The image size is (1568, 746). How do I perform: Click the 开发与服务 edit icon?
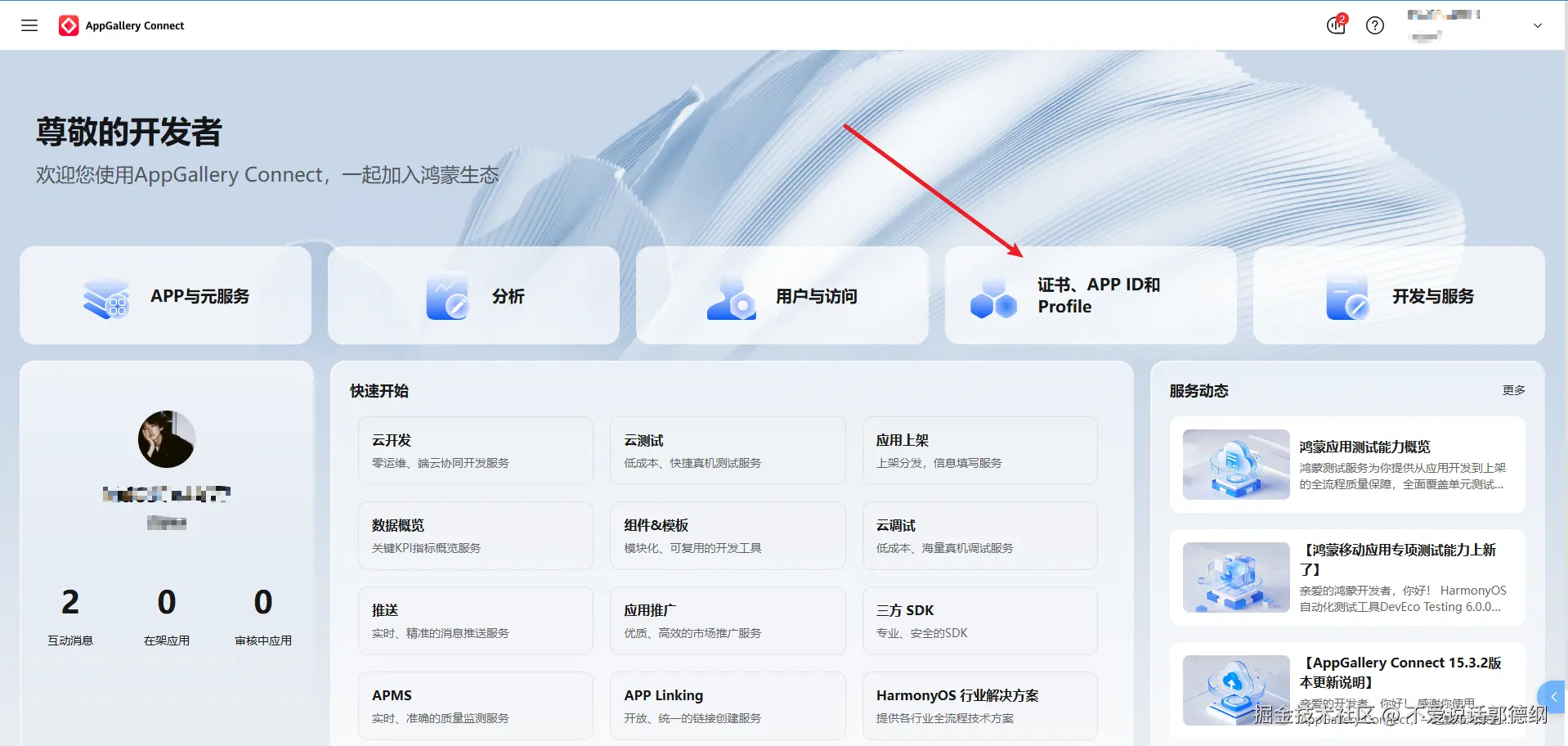(1347, 298)
